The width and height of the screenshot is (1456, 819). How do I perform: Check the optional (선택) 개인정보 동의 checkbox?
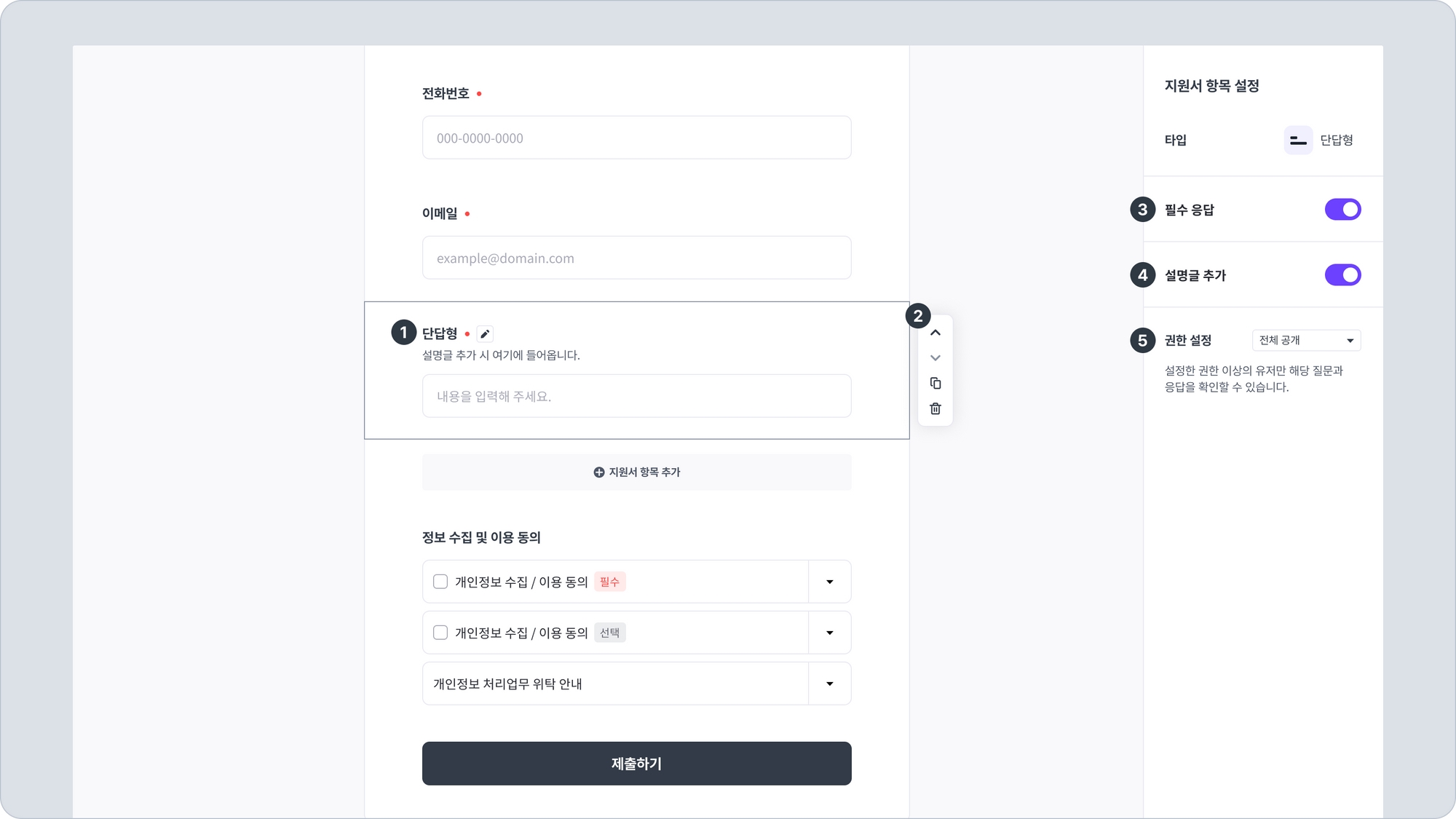point(440,633)
